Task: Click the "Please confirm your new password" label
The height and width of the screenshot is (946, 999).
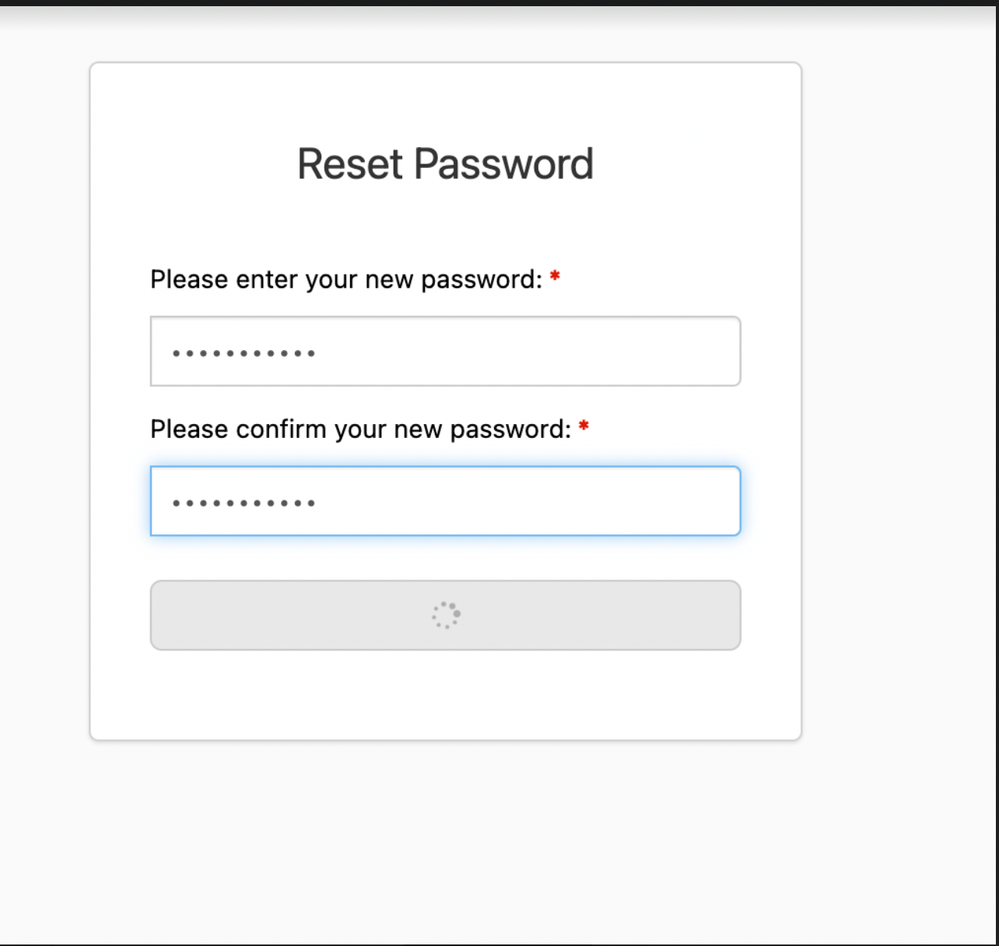Action: tap(360, 429)
